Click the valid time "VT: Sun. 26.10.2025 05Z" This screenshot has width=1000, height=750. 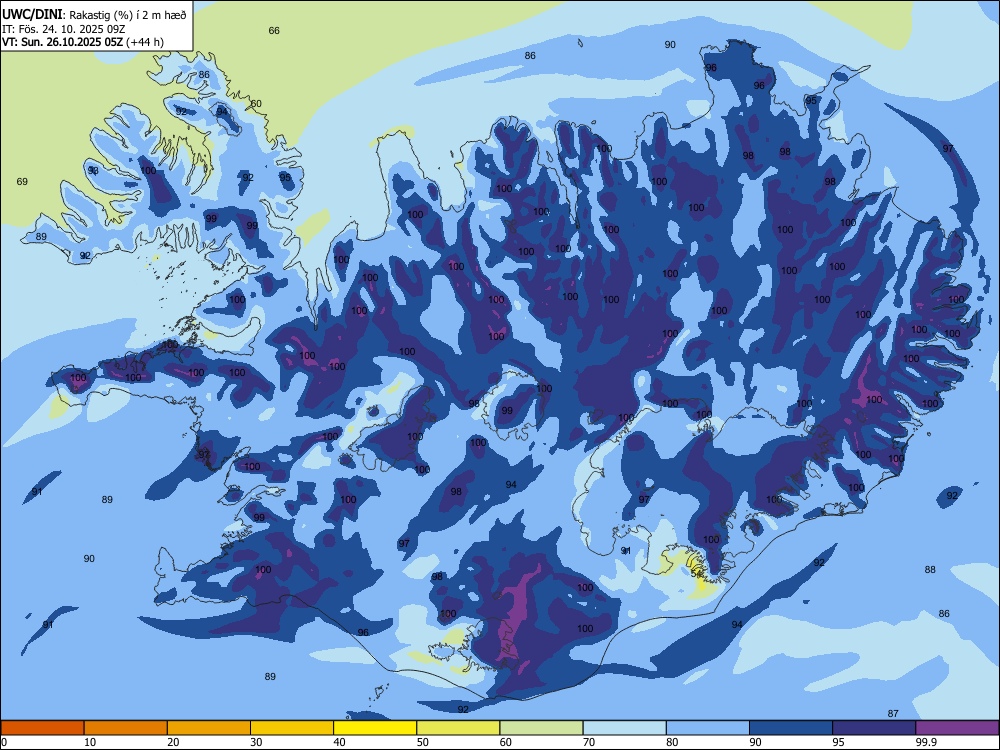pos(63,42)
